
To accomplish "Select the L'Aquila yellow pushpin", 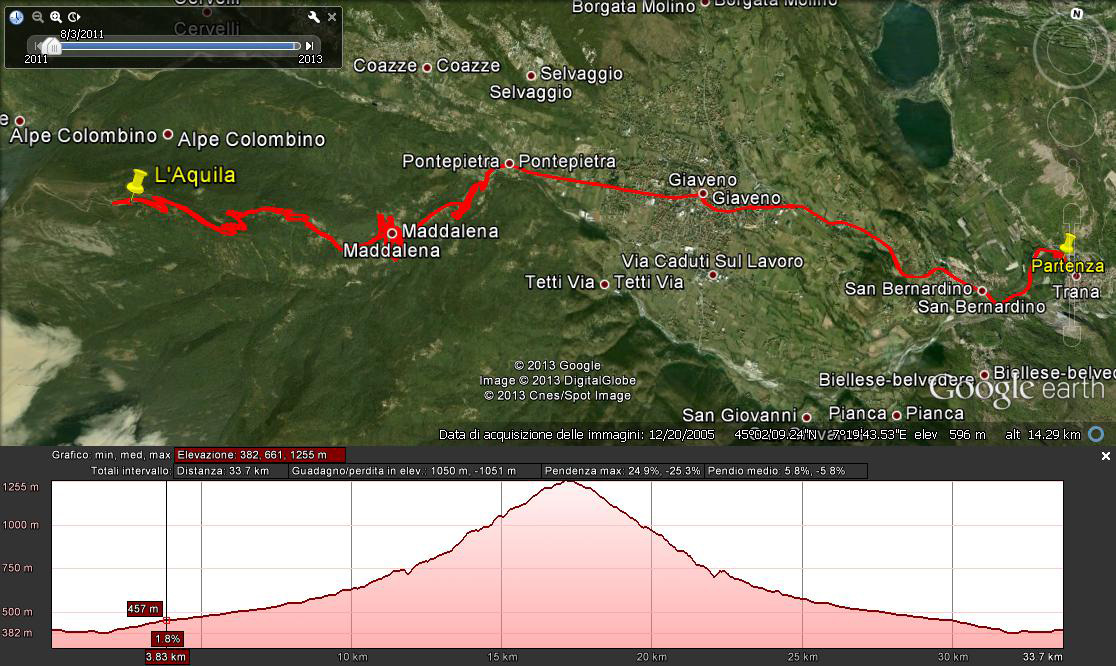I will click(137, 182).
